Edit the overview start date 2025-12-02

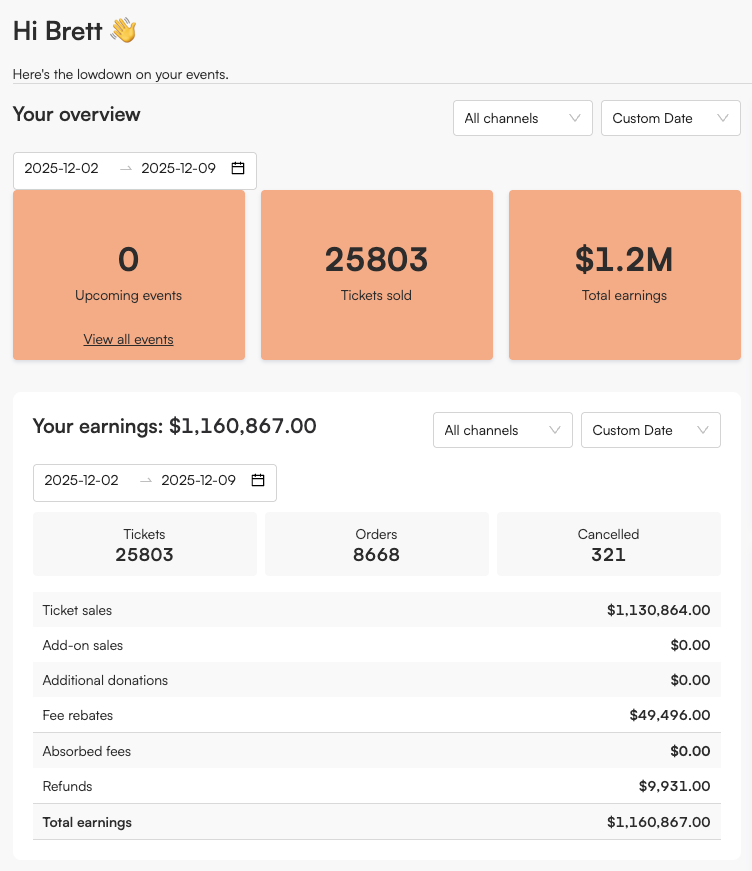62,169
